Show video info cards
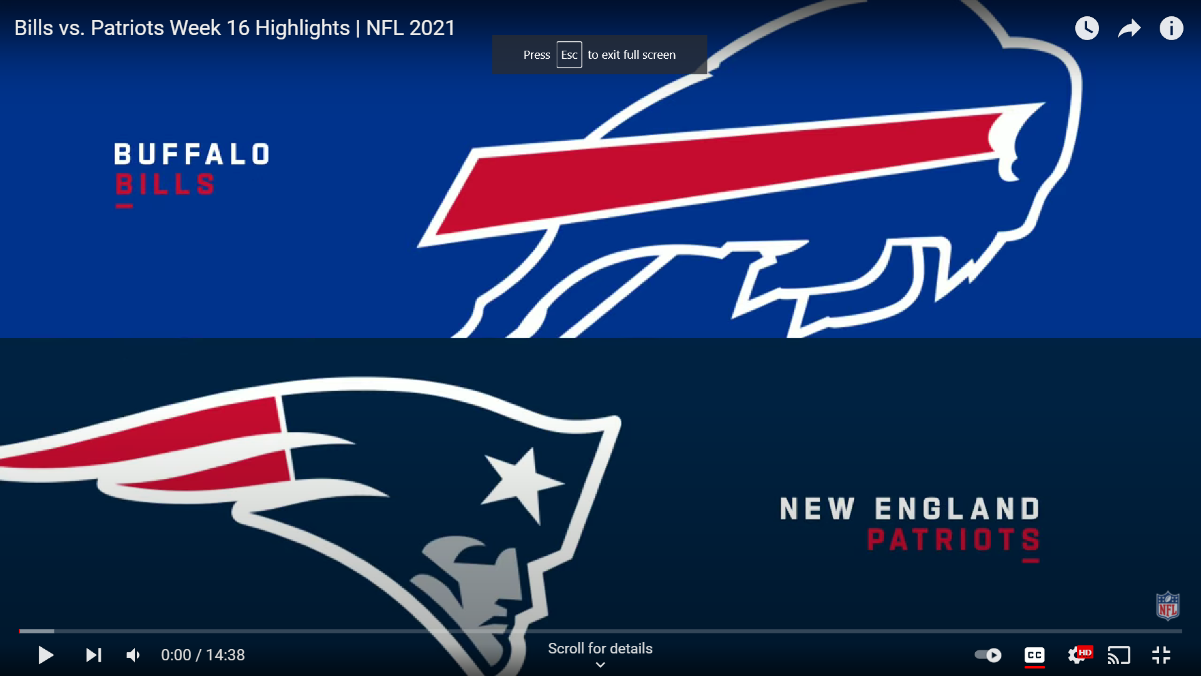This screenshot has width=1201, height=676. [1171, 28]
